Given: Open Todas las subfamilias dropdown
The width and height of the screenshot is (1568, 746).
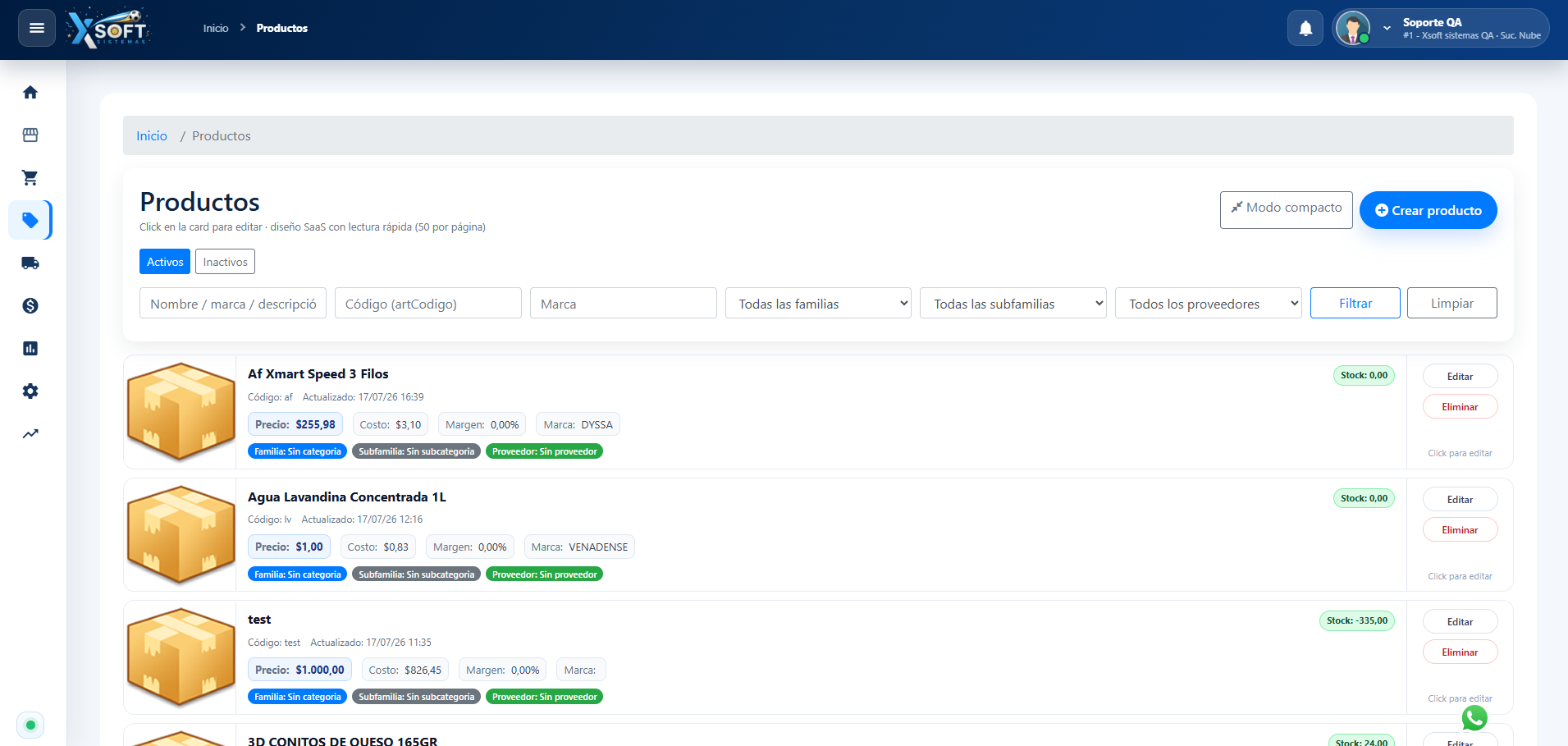Looking at the screenshot, I should click(x=1013, y=303).
